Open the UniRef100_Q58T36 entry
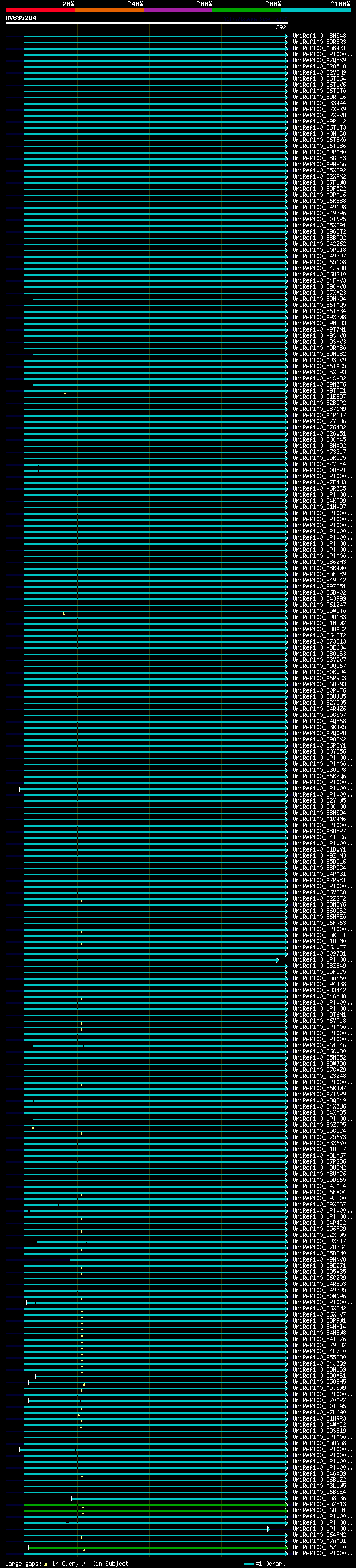The height and width of the screenshot is (1568, 356). 319,1498
